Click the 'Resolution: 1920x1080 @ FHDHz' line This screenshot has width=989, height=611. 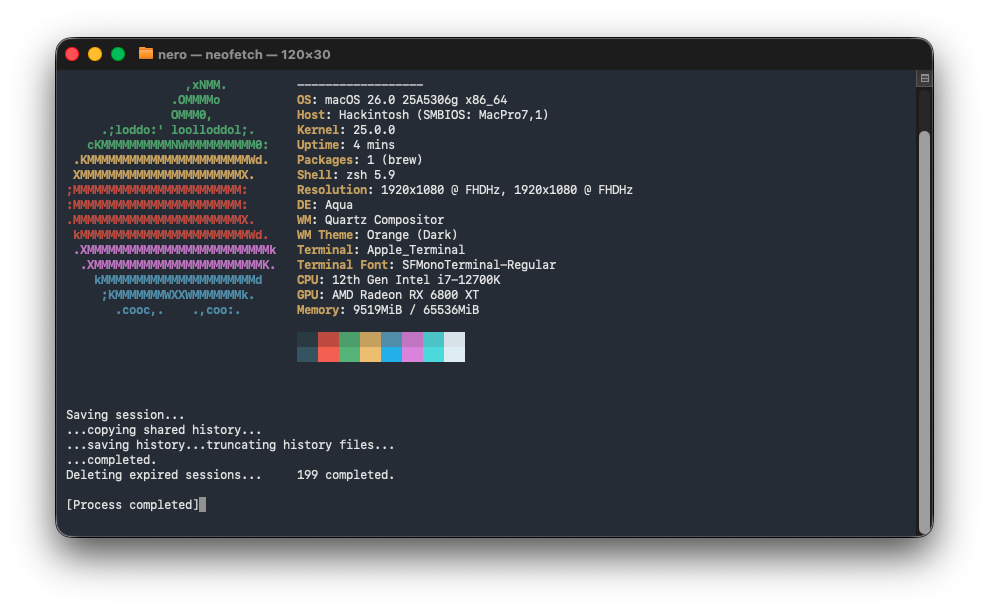point(465,190)
